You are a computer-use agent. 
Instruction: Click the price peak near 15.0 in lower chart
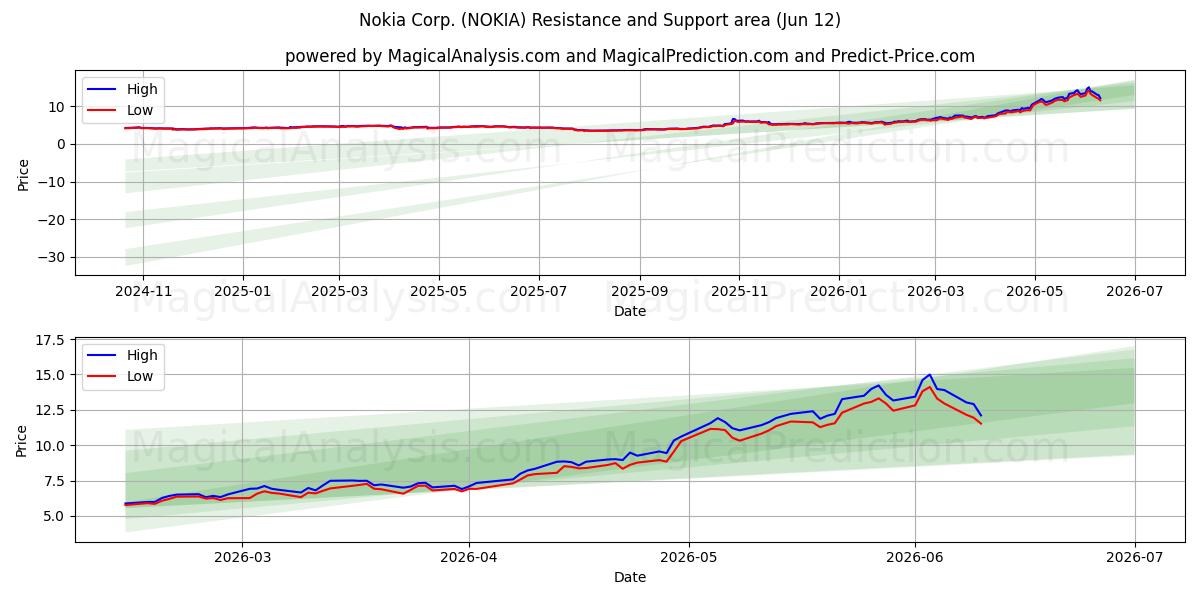(930, 375)
